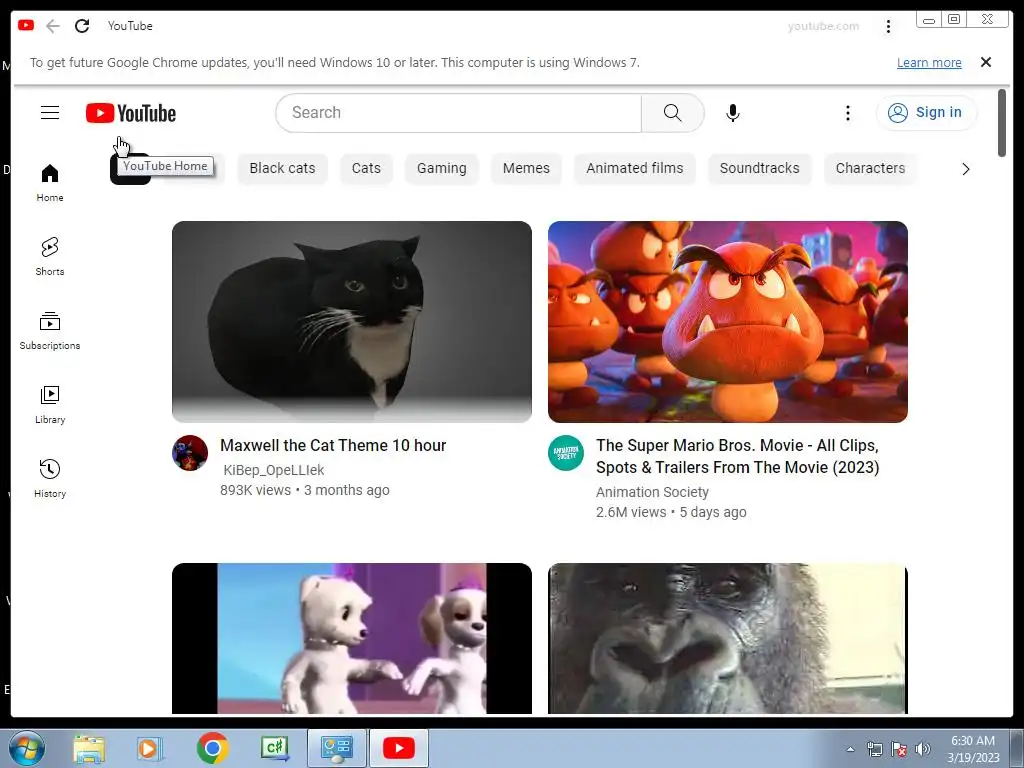Play Maxwell the Cat thumbnail

352,322
